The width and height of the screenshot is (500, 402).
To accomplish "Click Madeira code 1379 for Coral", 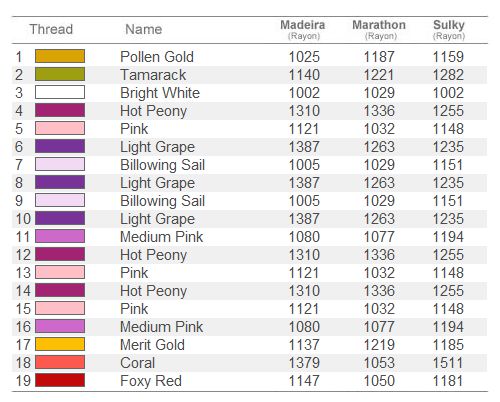I will click(x=304, y=363).
